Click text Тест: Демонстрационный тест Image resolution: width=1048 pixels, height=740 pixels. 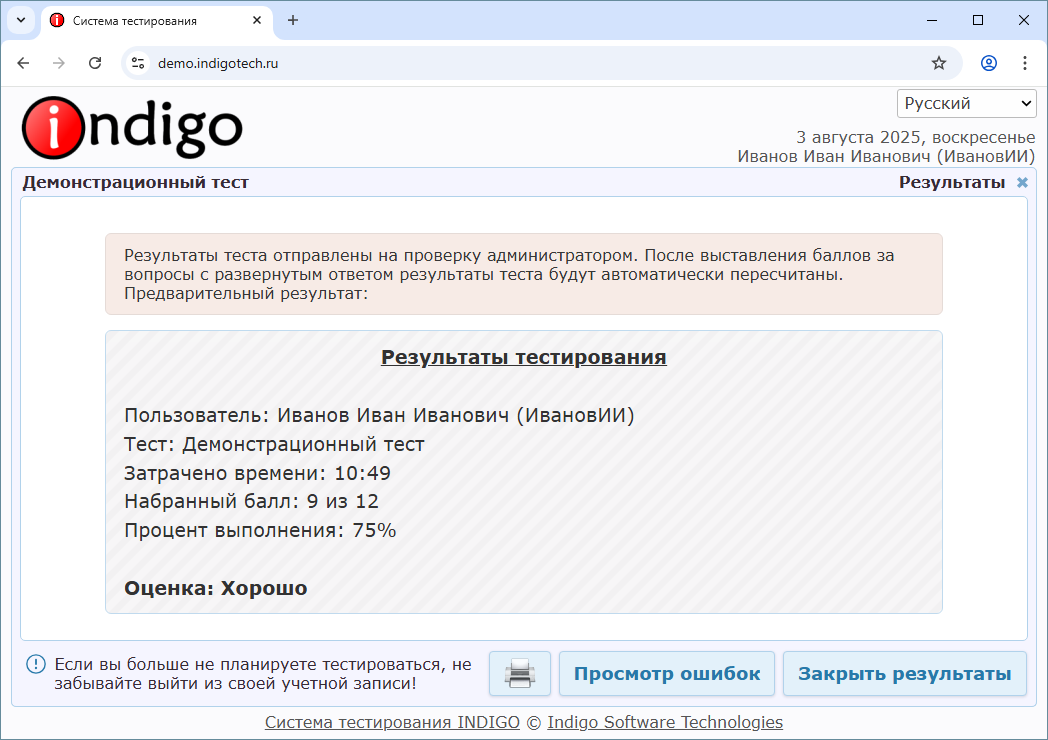coord(274,444)
